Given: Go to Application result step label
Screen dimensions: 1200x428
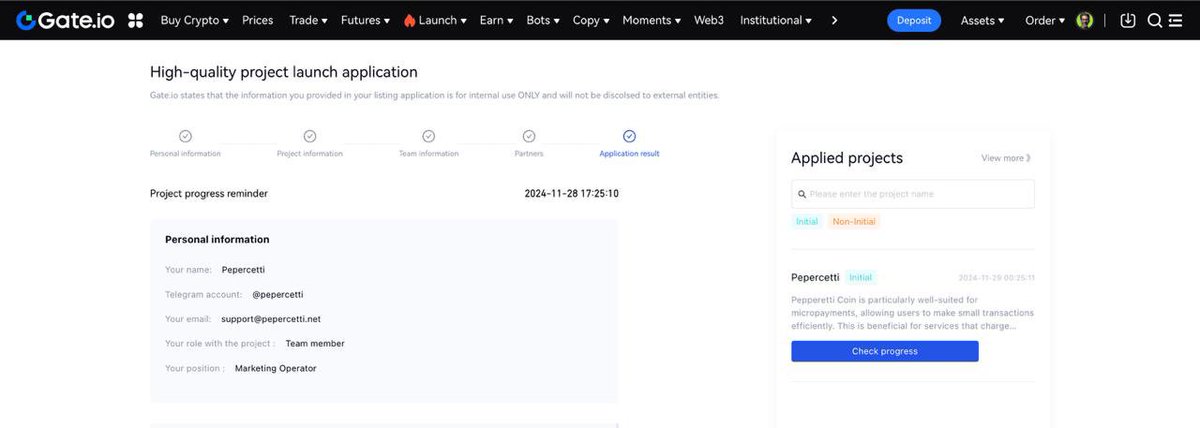Looking at the screenshot, I should tap(629, 154).
